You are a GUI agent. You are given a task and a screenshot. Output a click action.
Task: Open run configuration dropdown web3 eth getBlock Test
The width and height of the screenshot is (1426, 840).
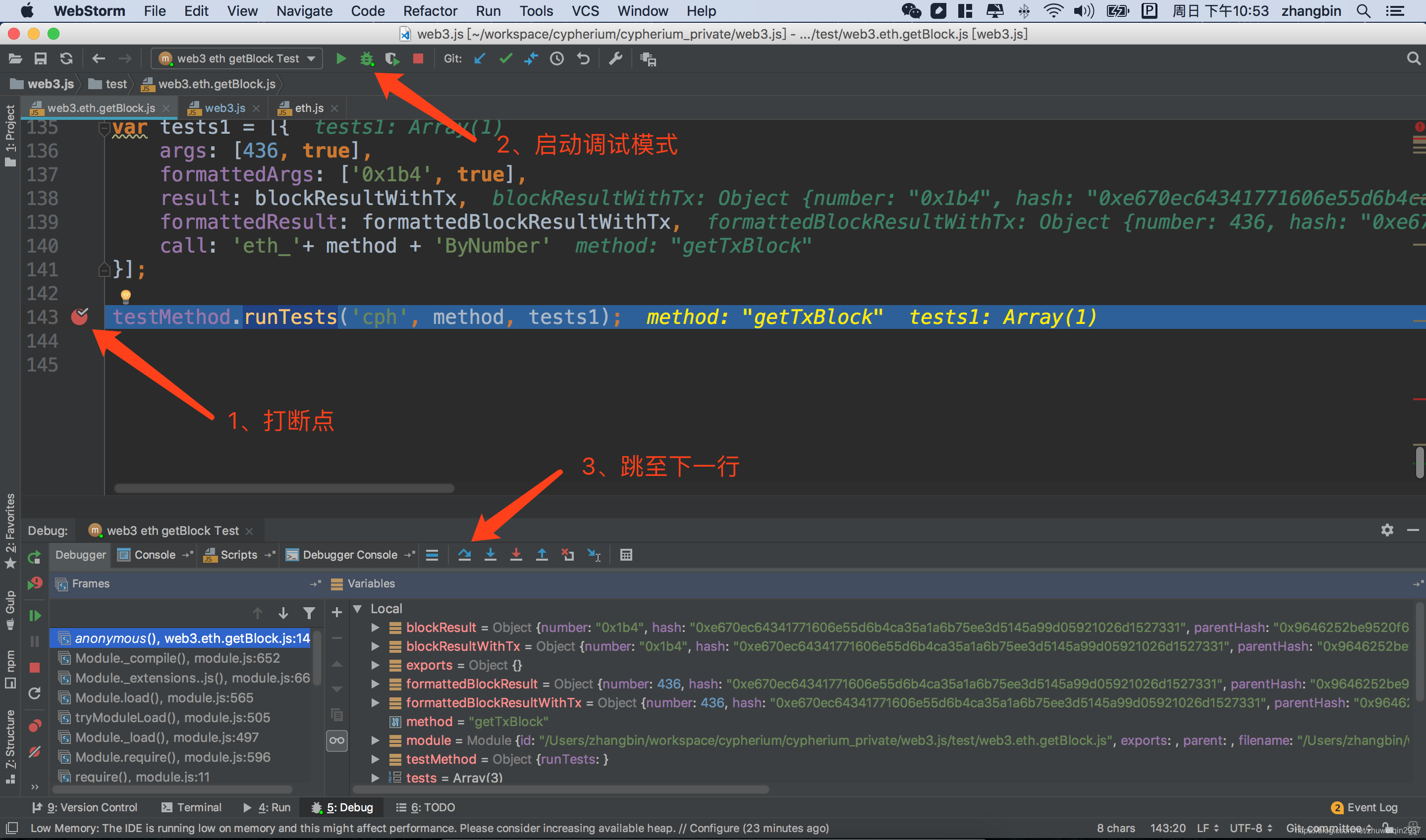point(237,58)
